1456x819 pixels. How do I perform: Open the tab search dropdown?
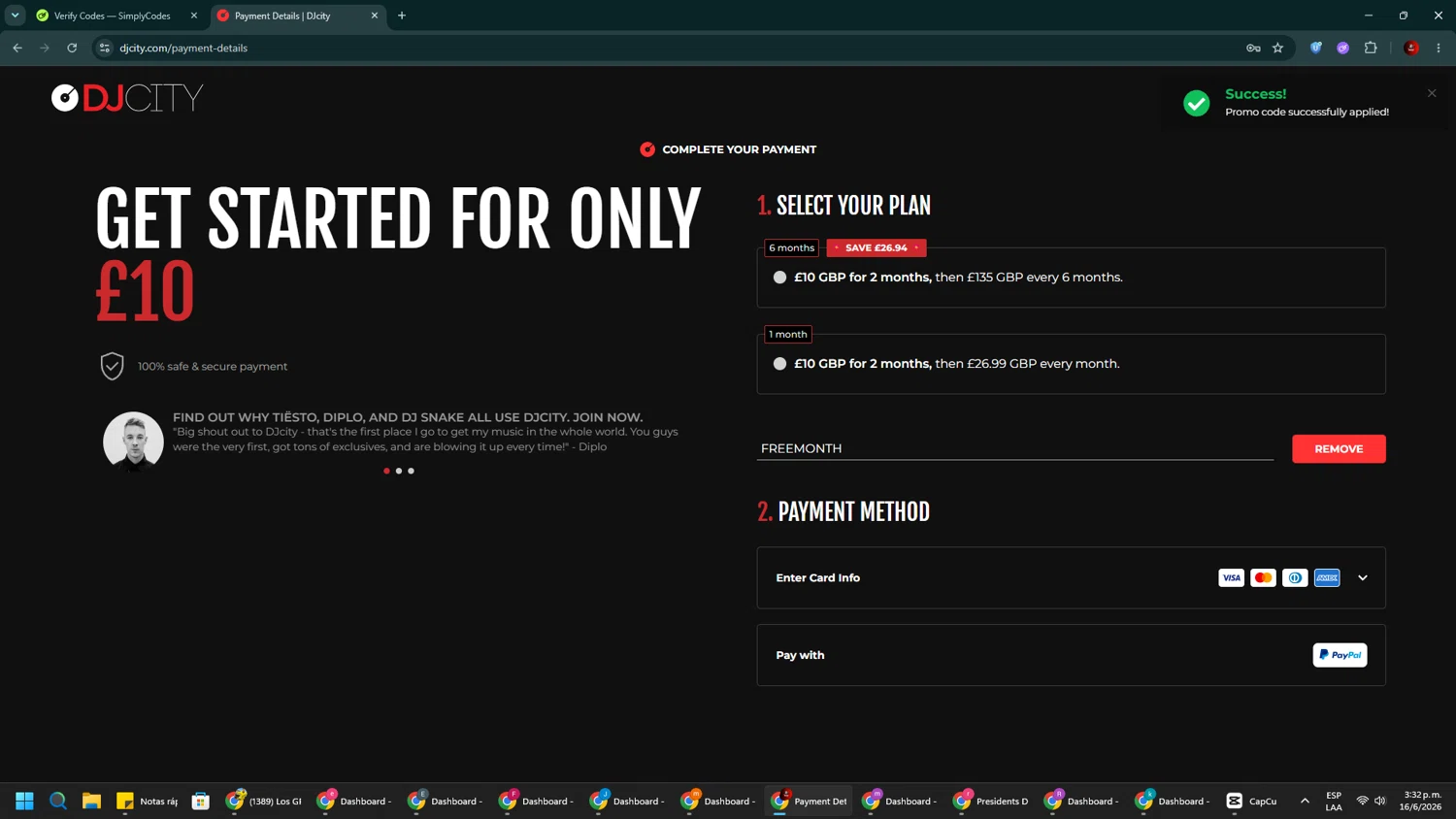click(x=15, y=16)
